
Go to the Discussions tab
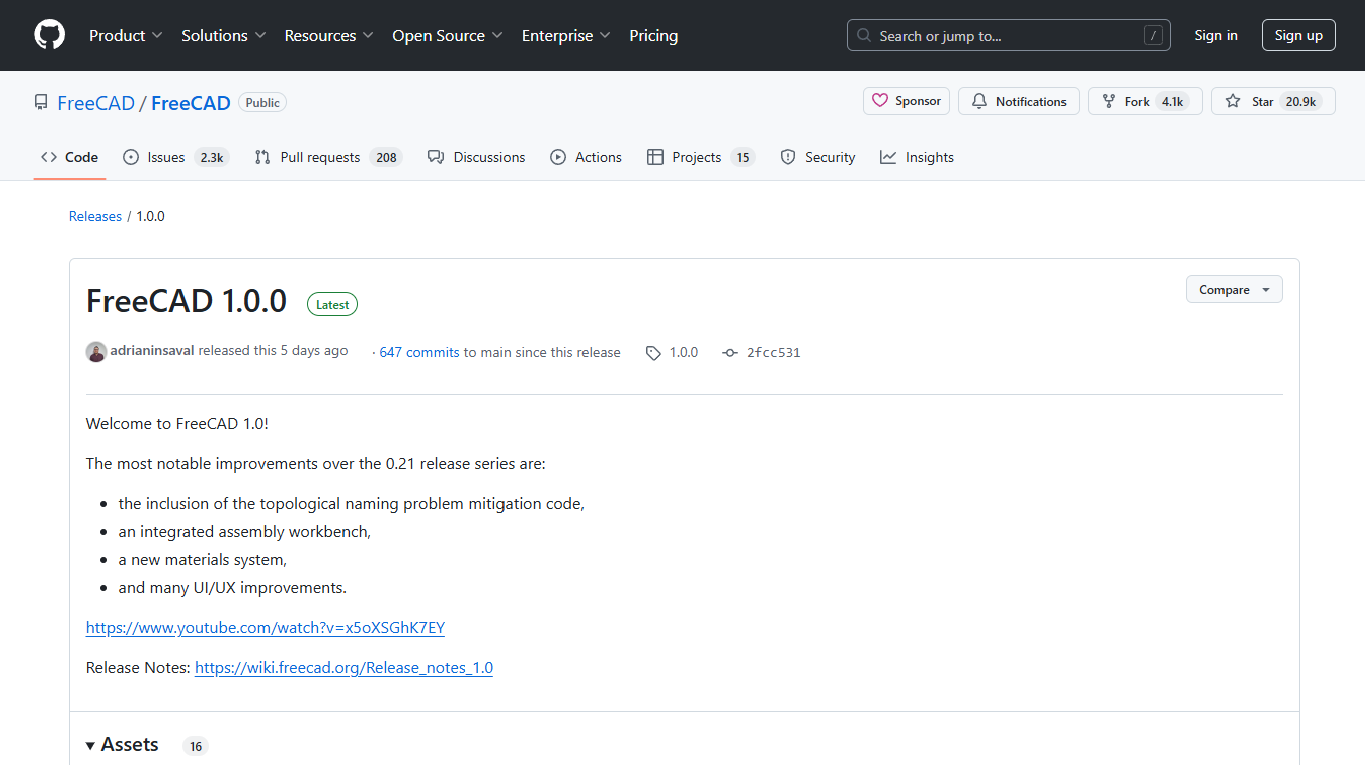click(476, 157)
